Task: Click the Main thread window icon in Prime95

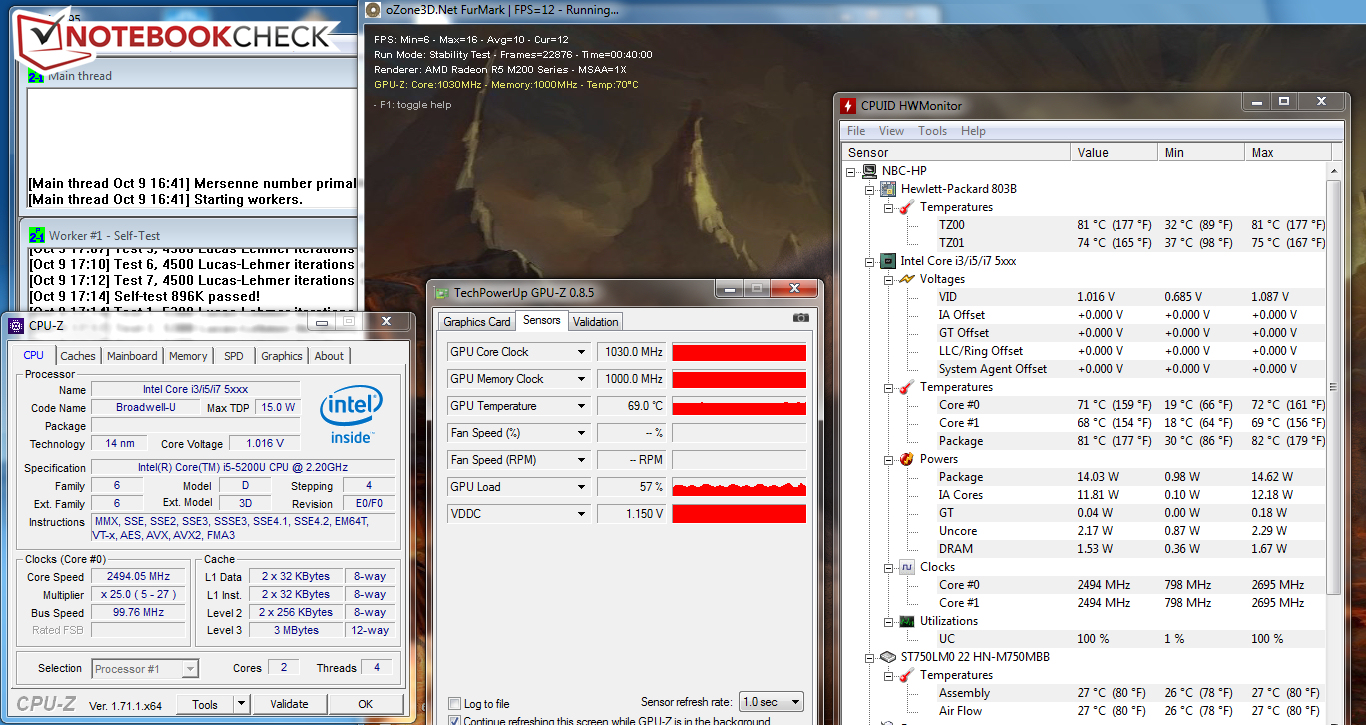Action: tap(36, 76)
